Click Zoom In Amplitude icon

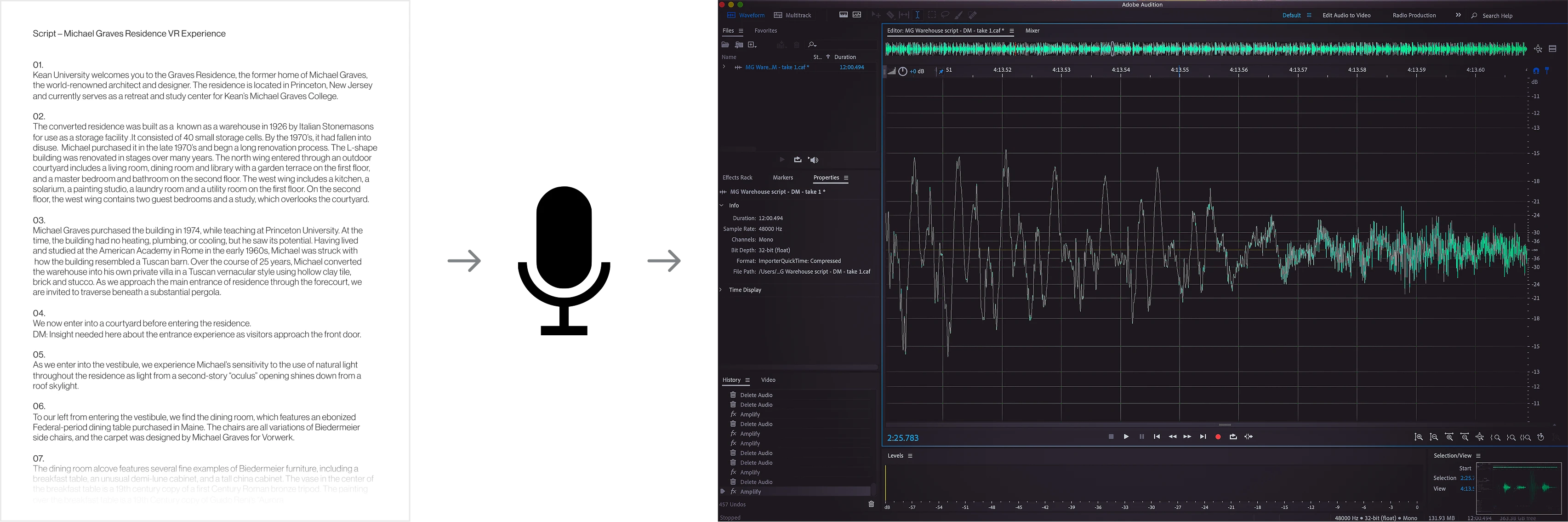(1418, 437)
